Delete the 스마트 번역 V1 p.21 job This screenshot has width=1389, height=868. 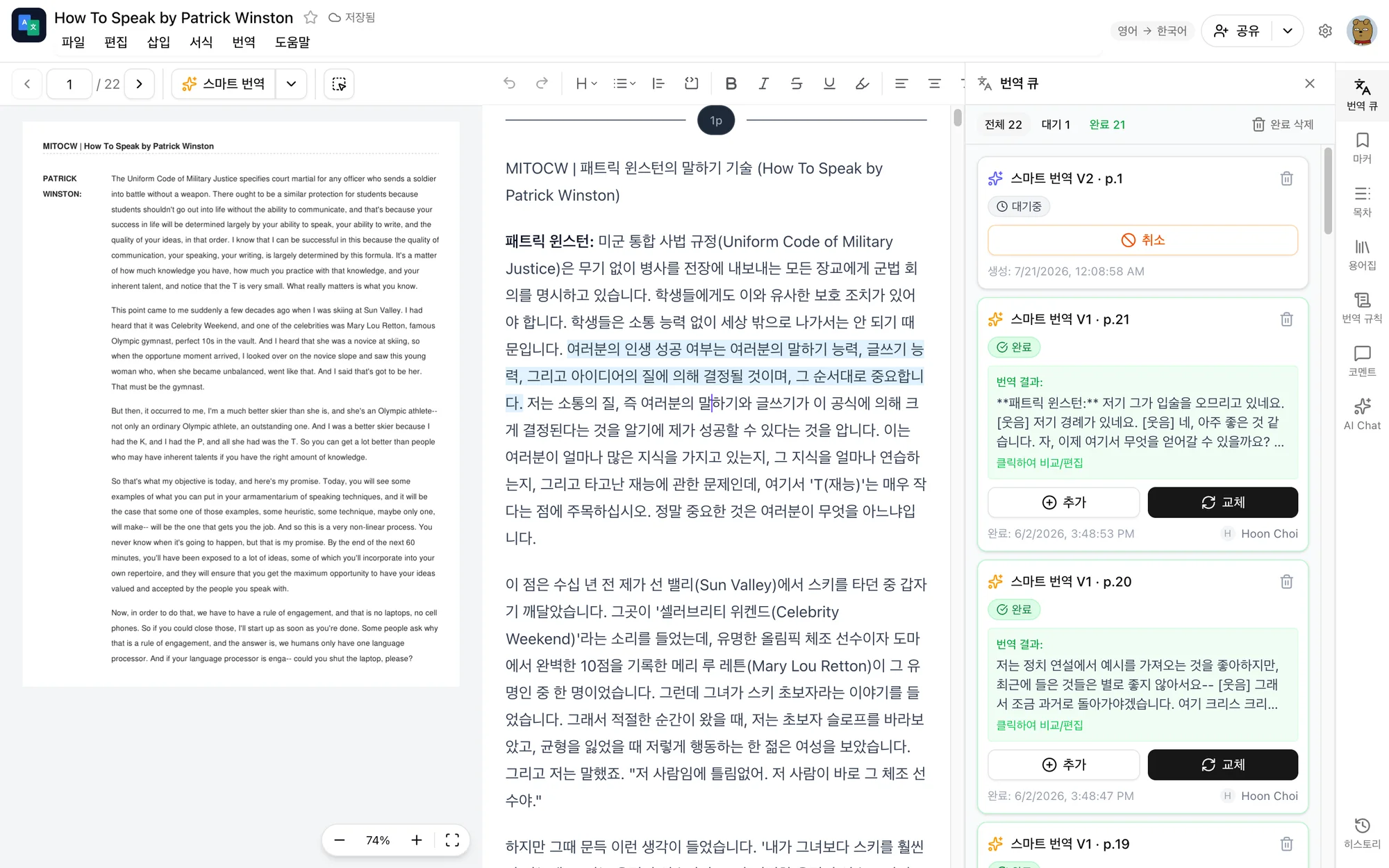click(1287, 319)
